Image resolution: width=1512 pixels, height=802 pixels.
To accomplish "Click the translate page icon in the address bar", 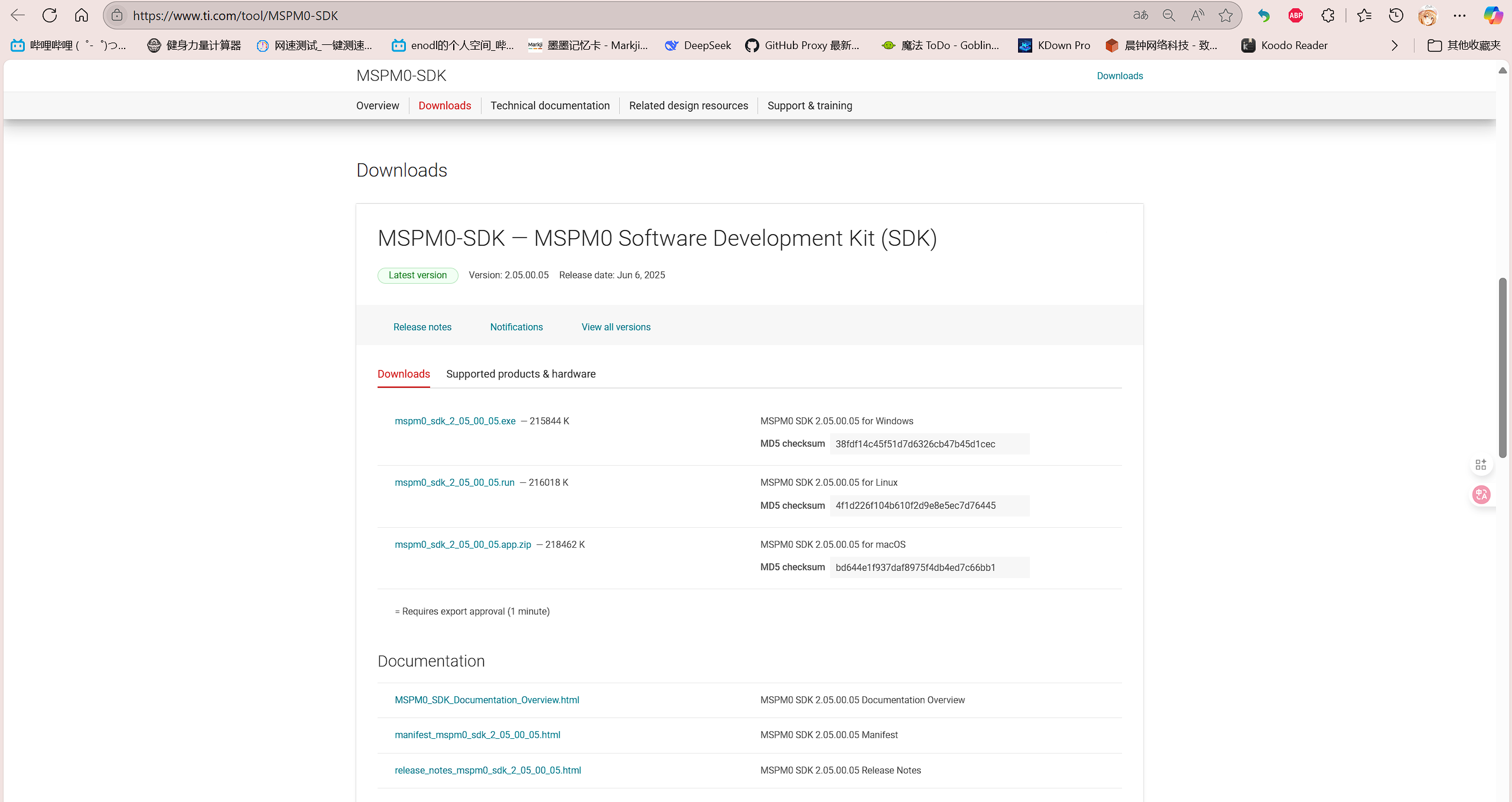I will [1140, 15].
